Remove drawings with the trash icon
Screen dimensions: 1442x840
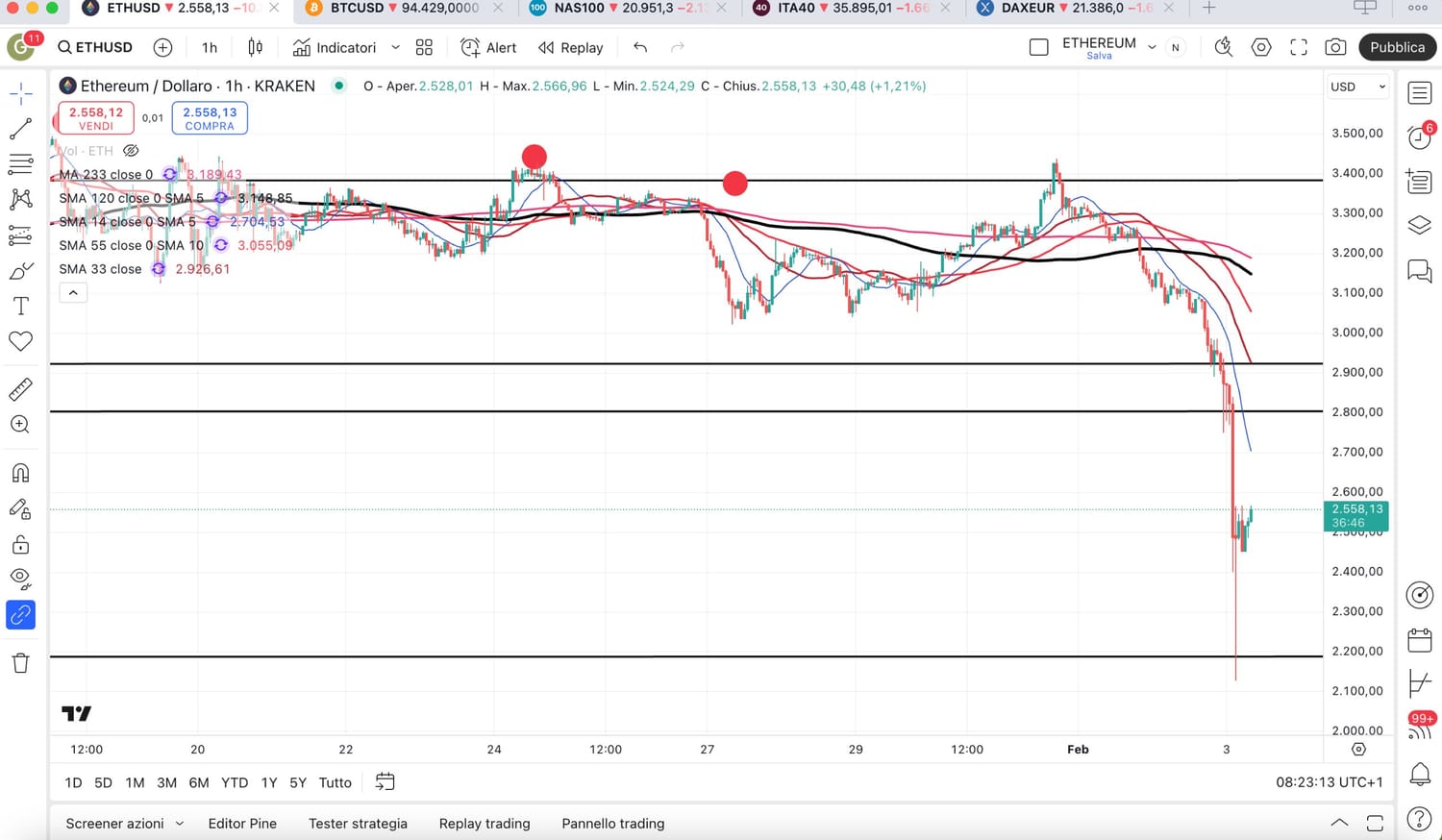click(x=20, y=662)
